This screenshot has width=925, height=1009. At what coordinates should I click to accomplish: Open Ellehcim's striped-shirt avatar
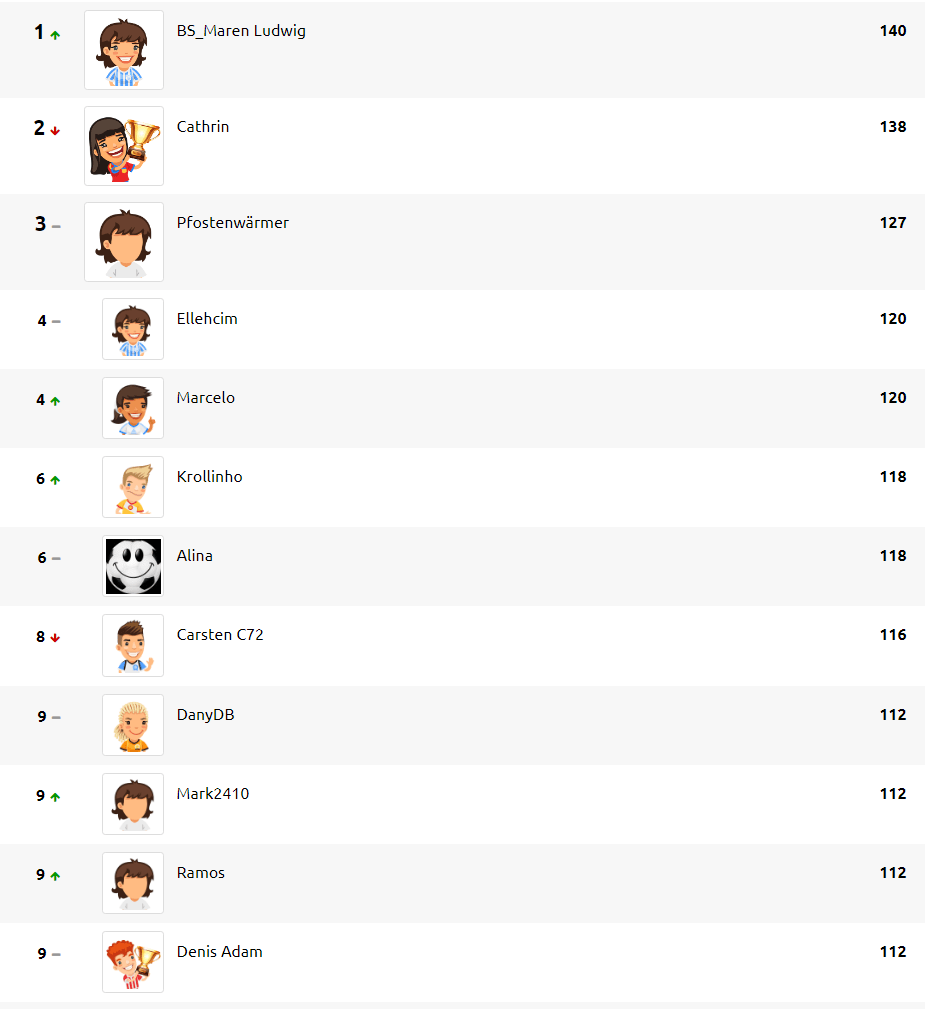133,329
